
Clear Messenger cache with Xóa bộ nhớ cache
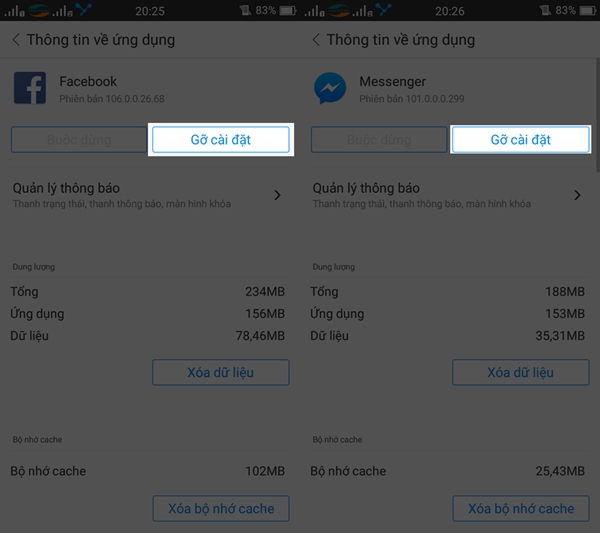click(x=521, y=509)
